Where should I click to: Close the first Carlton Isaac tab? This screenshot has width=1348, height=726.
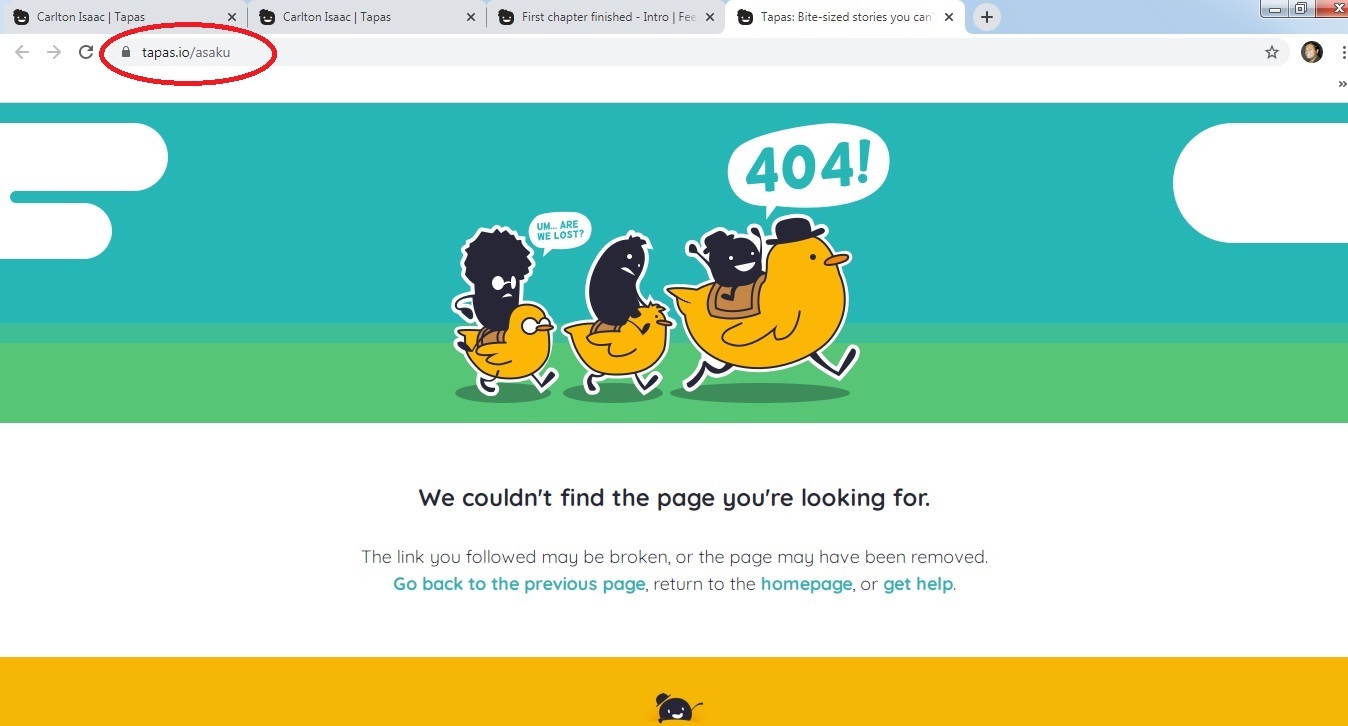click(x=231, y=17)
